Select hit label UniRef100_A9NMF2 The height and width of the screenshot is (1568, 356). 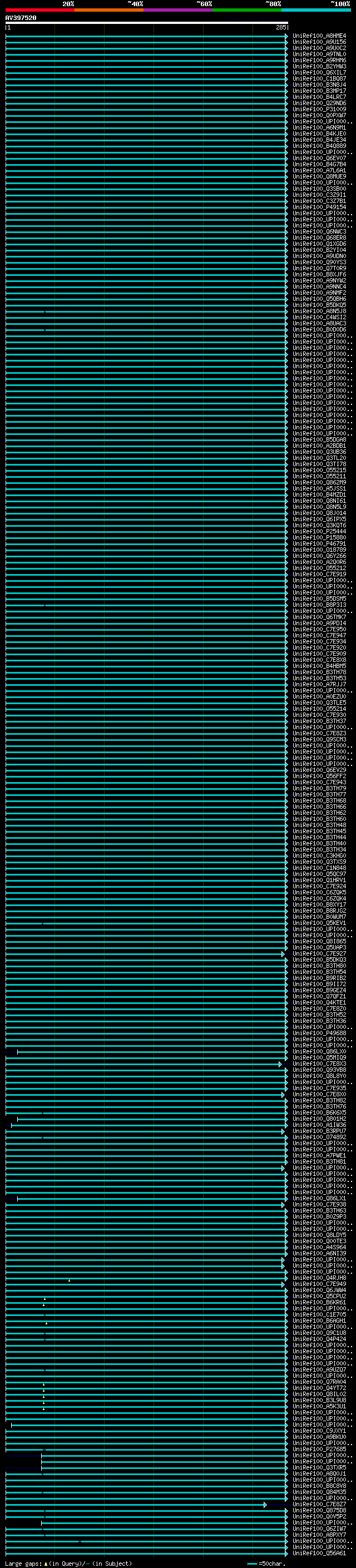click(319, 293)
